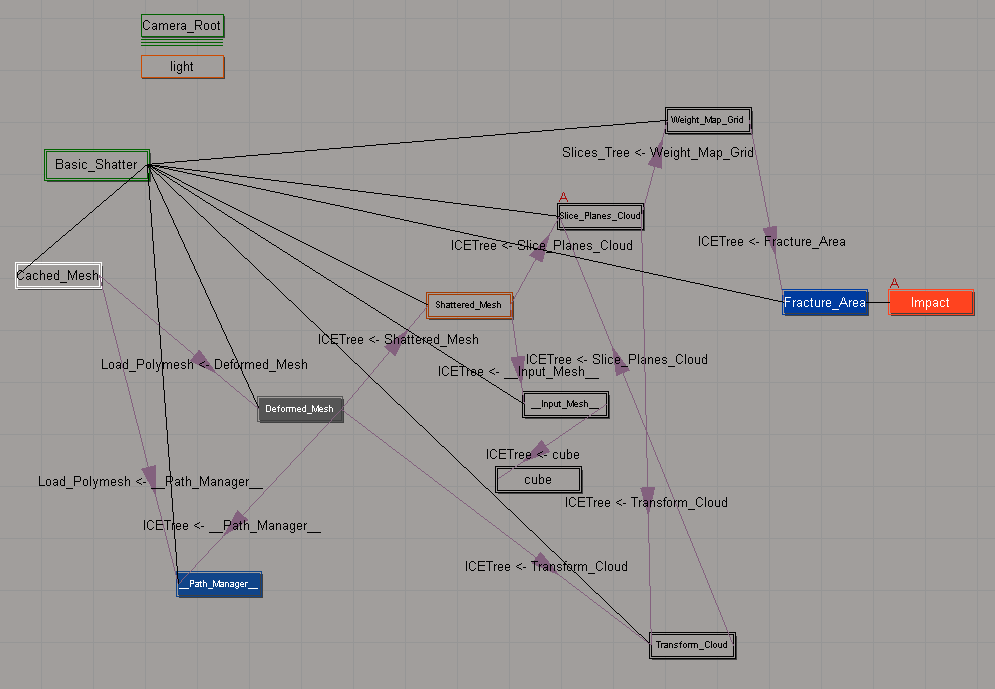Select the Load_Polymesh <- Deformed_Mesh link label
Image resolution: width=995 pixels, height=689 pixels.
[x=204, y=365]
